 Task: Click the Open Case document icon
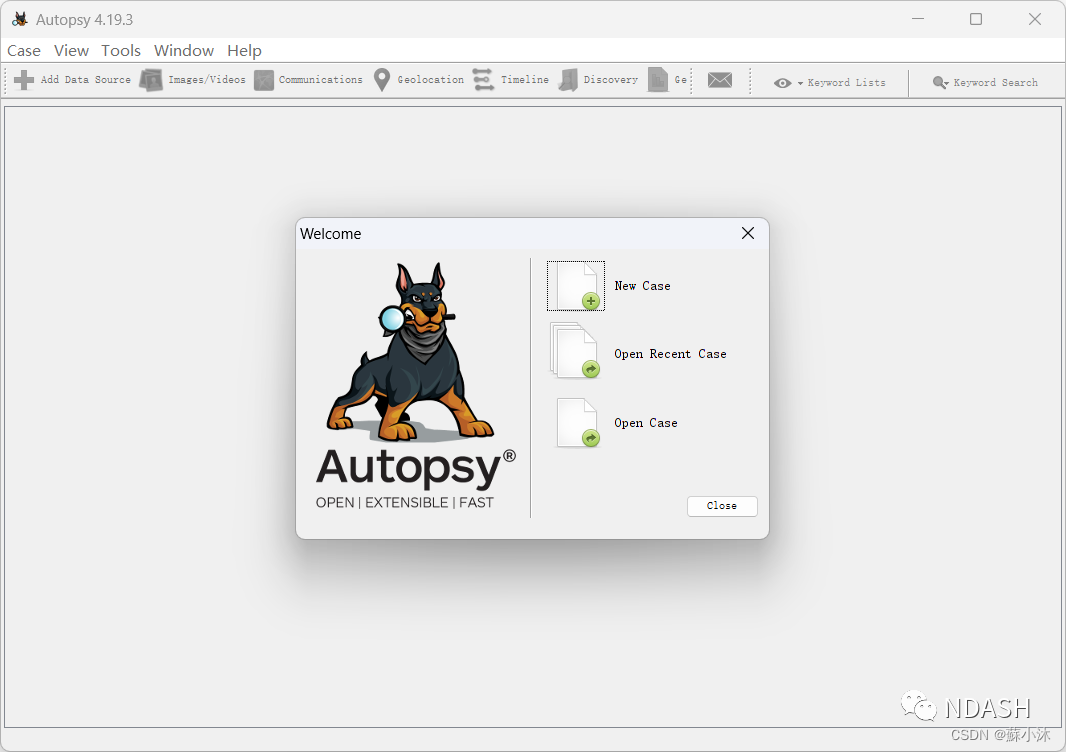click(578, 423)
